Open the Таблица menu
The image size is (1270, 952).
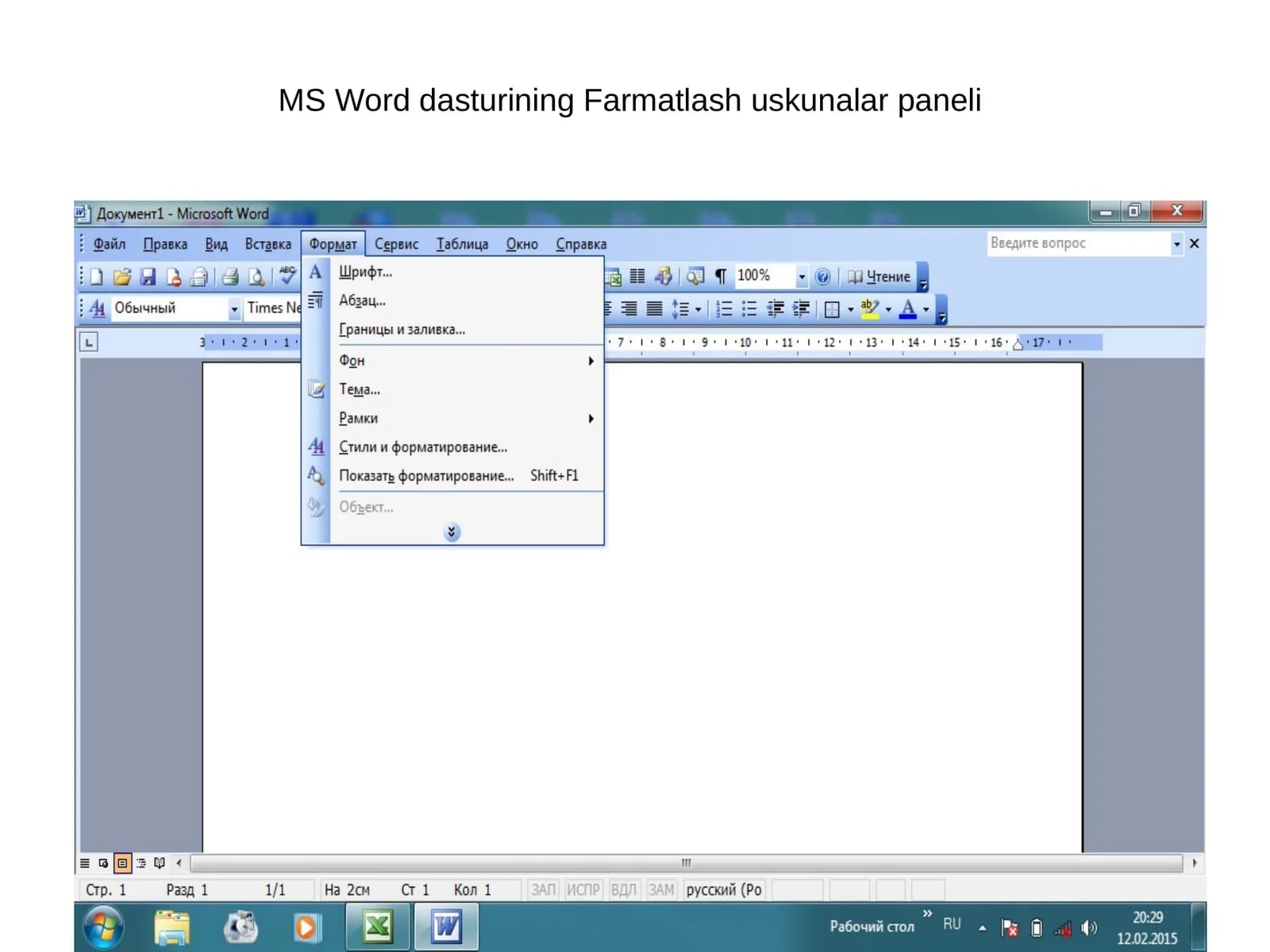(x=462, y=244)
